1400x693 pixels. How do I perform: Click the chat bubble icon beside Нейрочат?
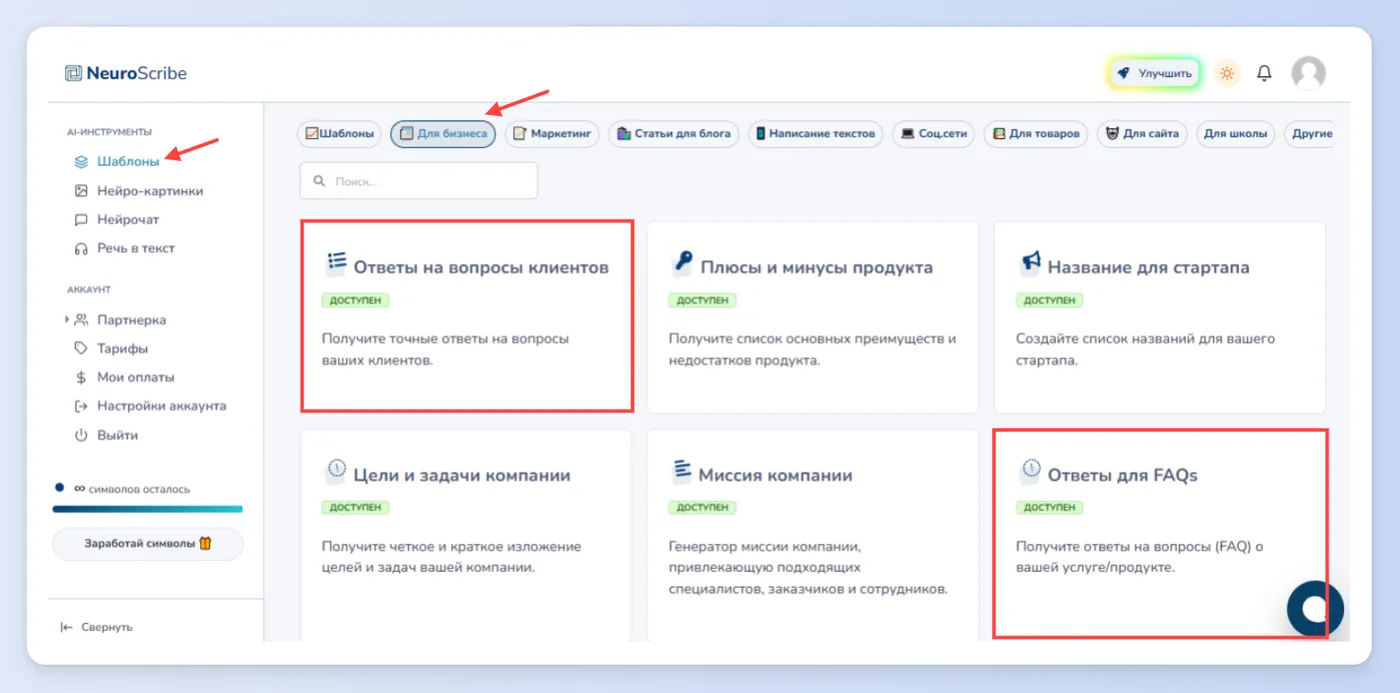pos(82,219)
